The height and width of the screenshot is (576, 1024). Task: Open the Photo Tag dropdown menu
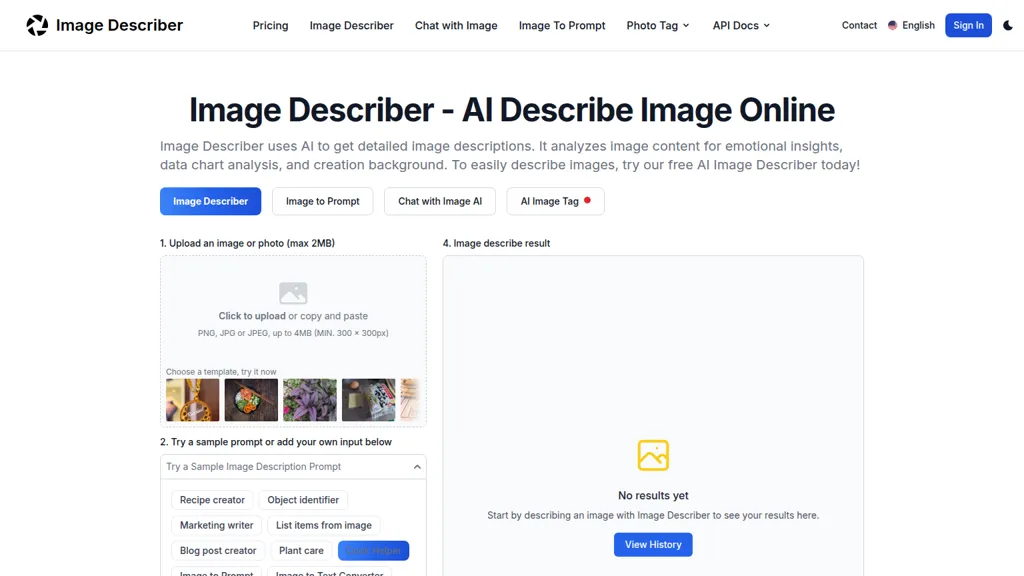pyautogui.click(x=658, y=25)
